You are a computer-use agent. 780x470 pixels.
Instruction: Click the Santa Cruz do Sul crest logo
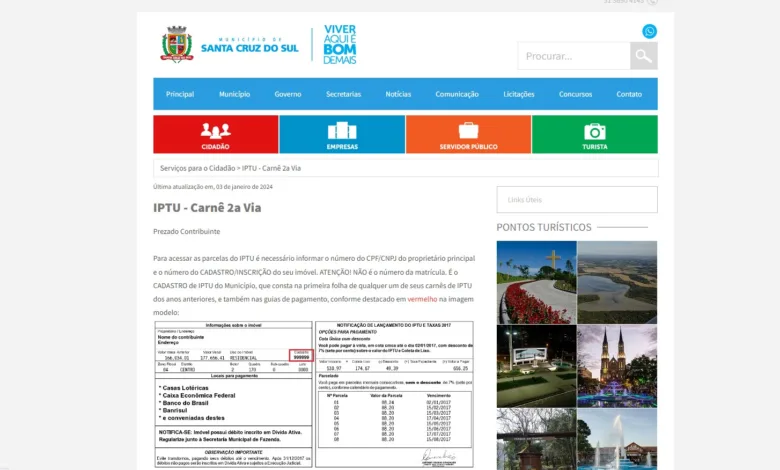pyautogui.click(x=177, y=45)
